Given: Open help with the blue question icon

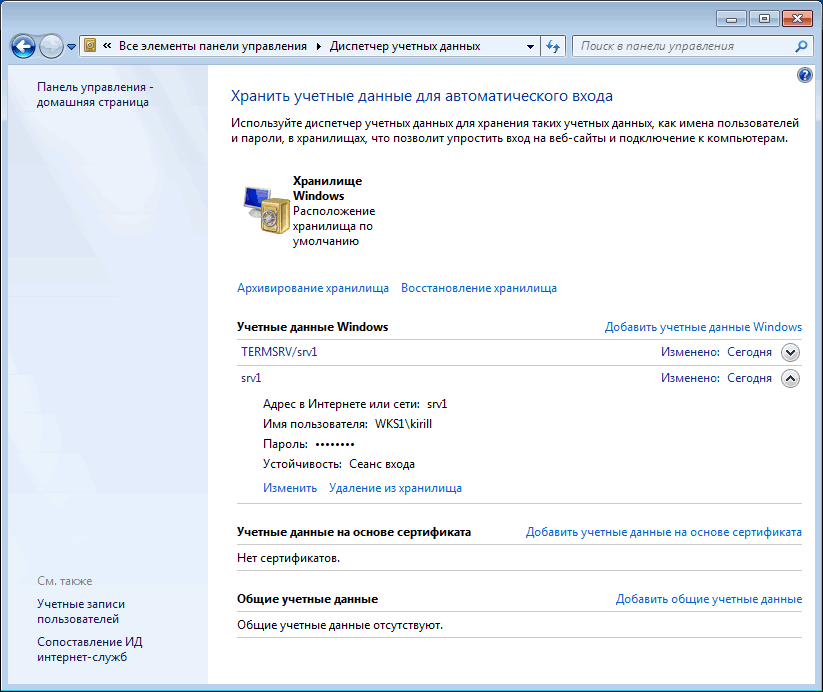Looking at the screenshot, I should click(x=805, y=75).
